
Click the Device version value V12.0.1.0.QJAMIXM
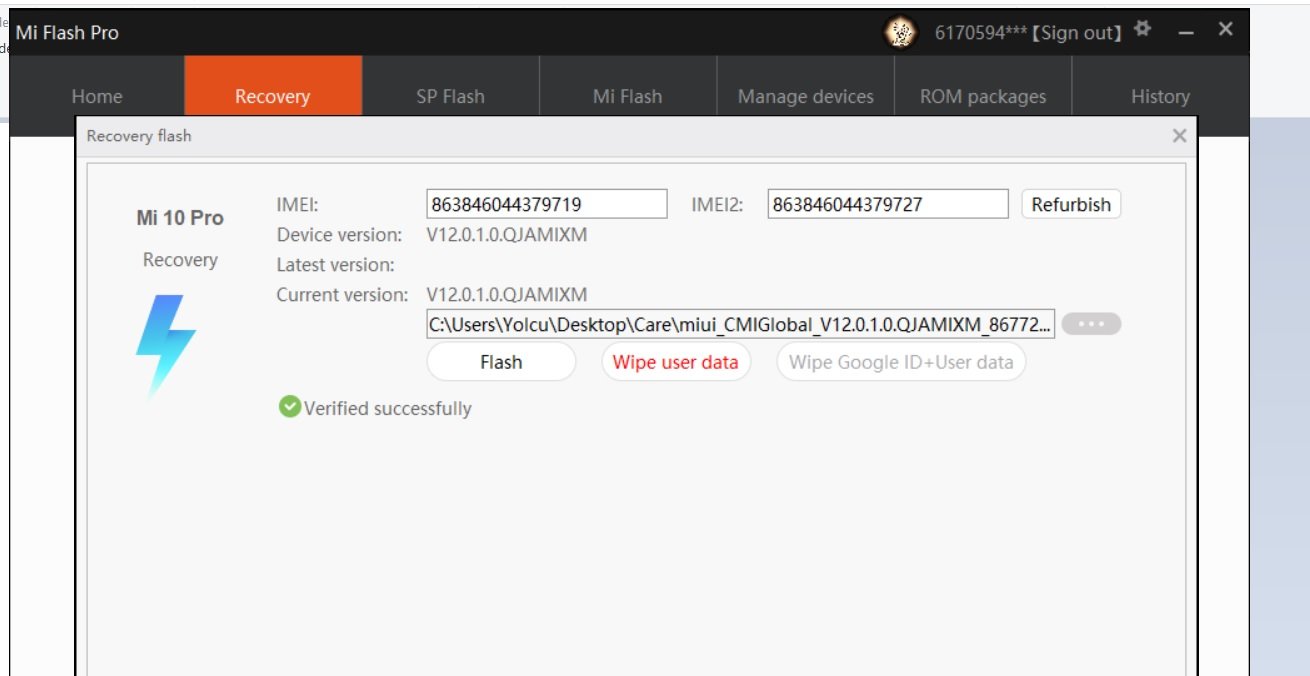point(507,235)
